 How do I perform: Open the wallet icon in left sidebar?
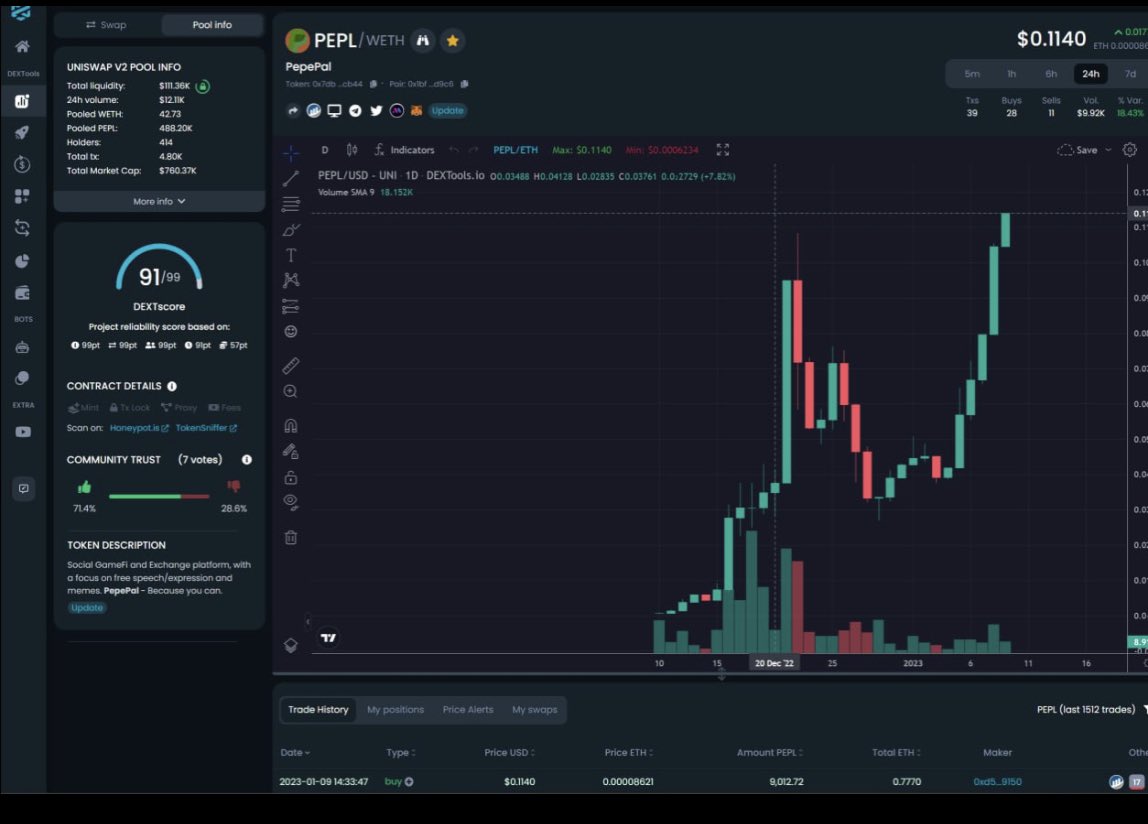click(x=22, y=293)
